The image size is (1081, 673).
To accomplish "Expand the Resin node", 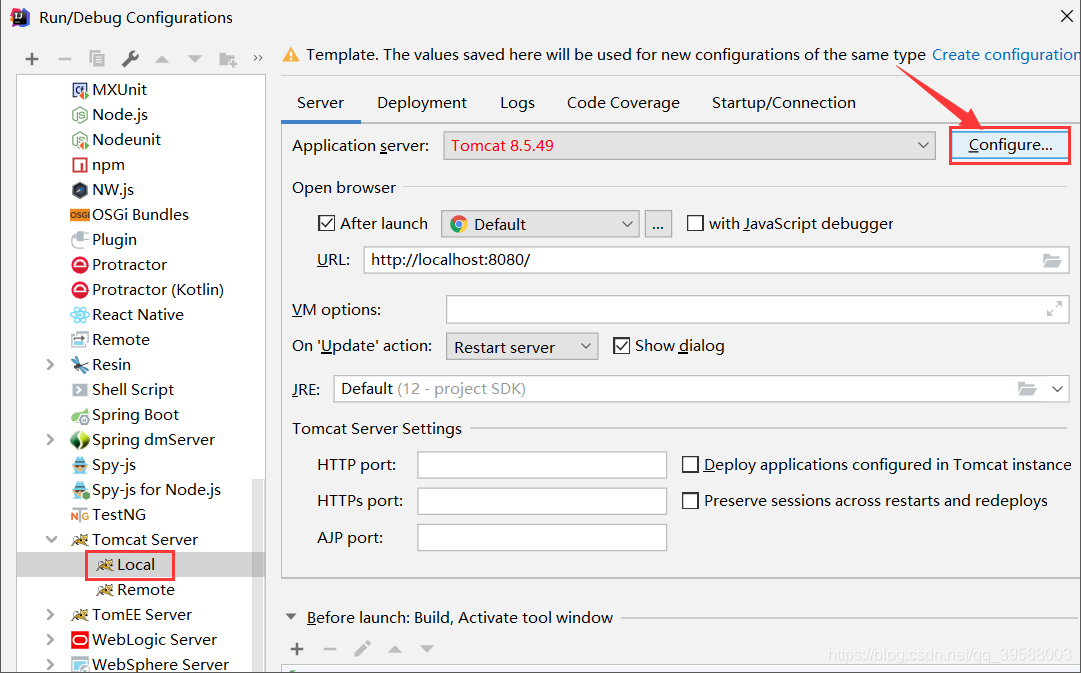I will tap(50, 365).
